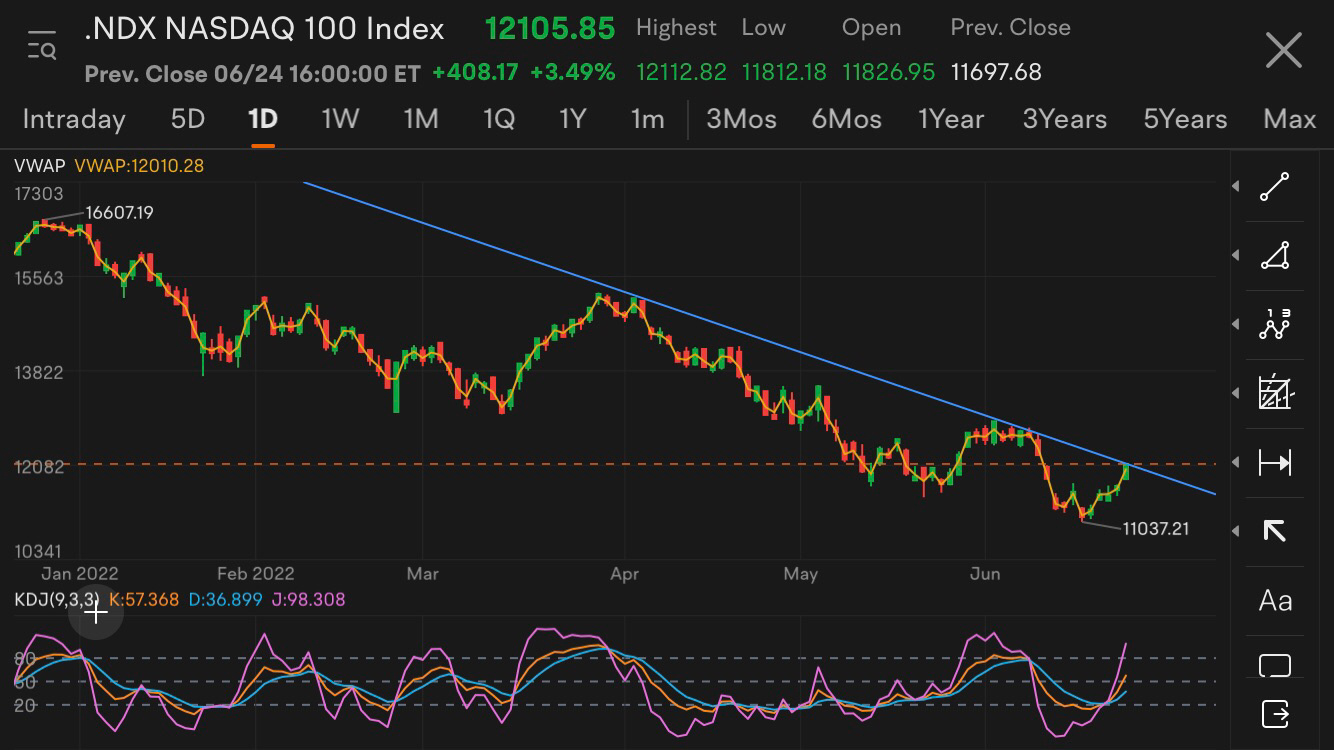Tap the crosshair cursor button
Viewport: 1334px width, 750px height.
(96, 613)
